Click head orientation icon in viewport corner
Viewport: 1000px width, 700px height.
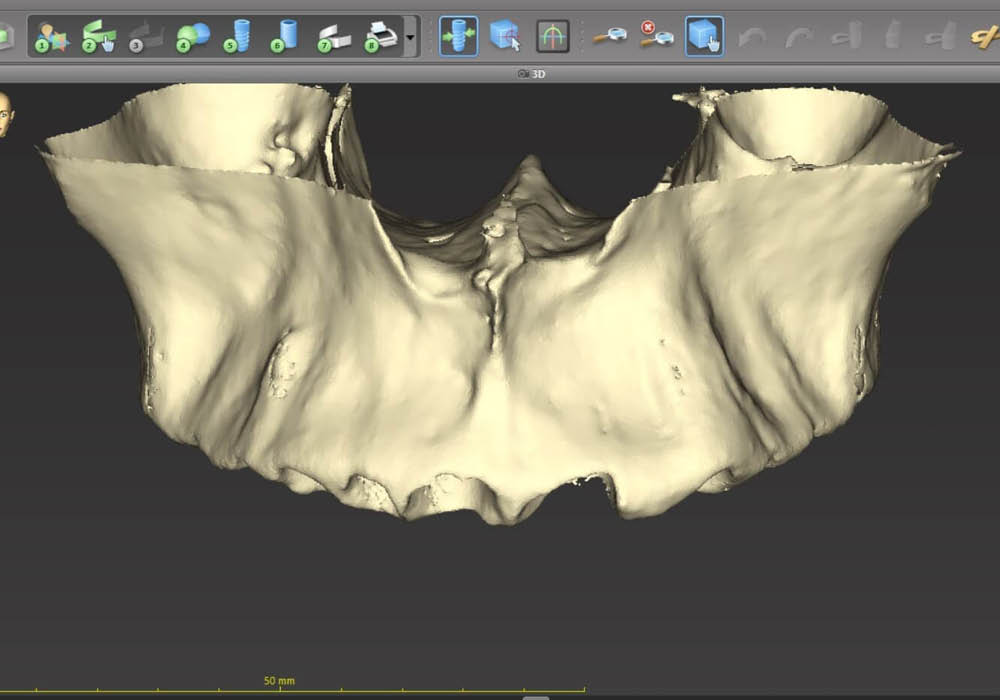pyautogui.click(x=6, y=113)
